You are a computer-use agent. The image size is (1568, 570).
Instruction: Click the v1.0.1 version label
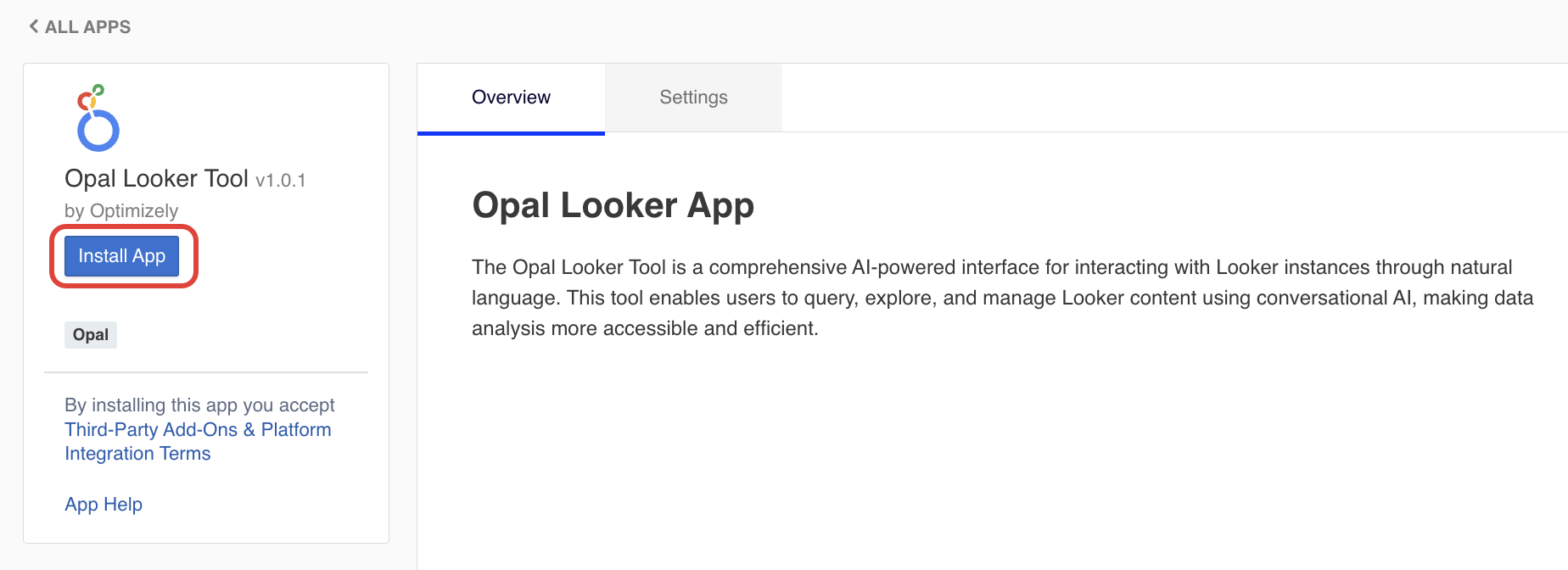point(280,181)
